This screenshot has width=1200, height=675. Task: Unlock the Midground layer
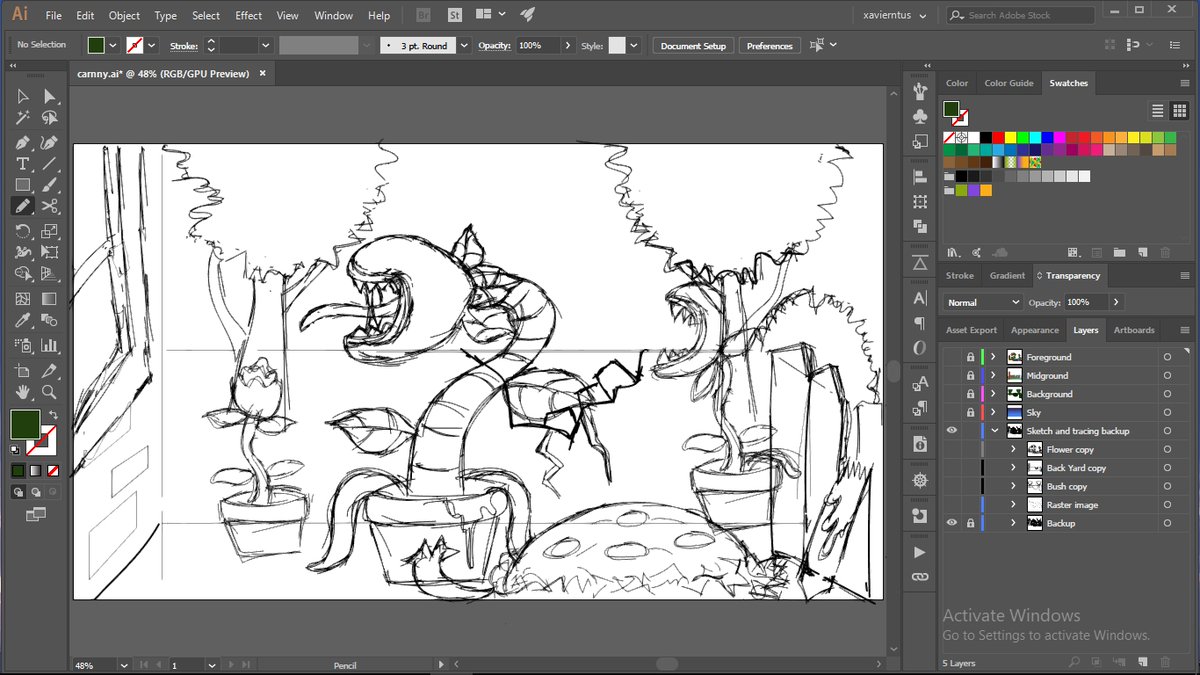pyautogui.click(x=970, y=375)
